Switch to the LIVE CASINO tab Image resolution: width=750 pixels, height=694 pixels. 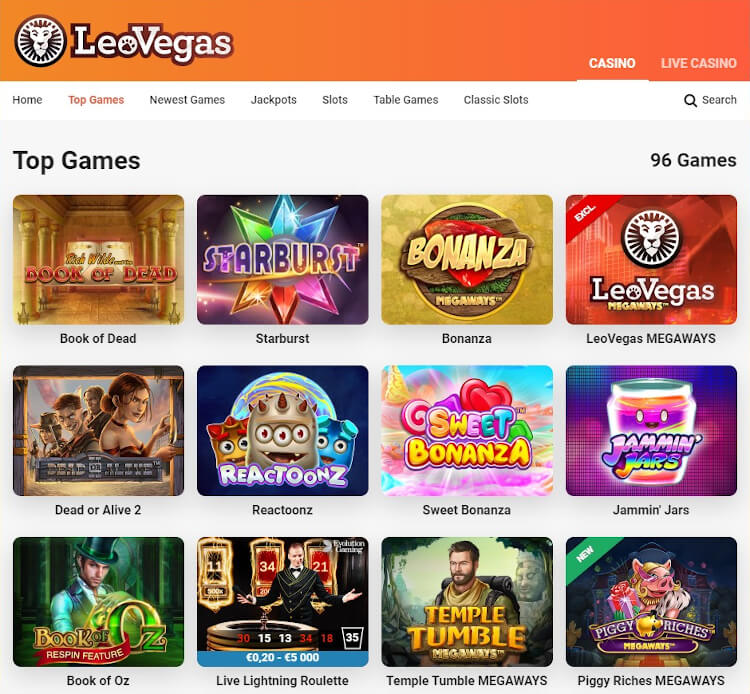698,63
